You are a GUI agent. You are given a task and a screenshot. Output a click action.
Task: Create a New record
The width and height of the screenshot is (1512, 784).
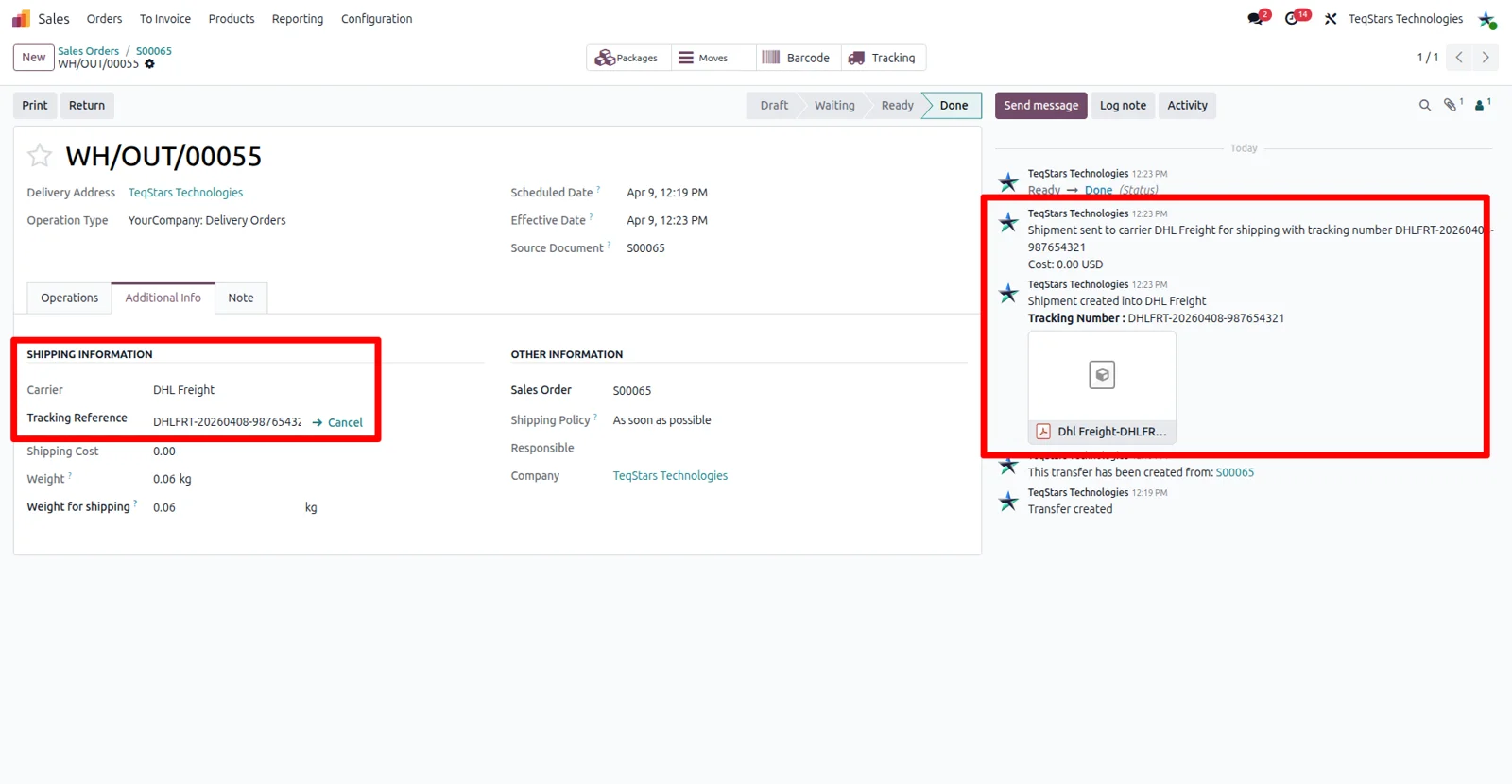tap(34, 58)
